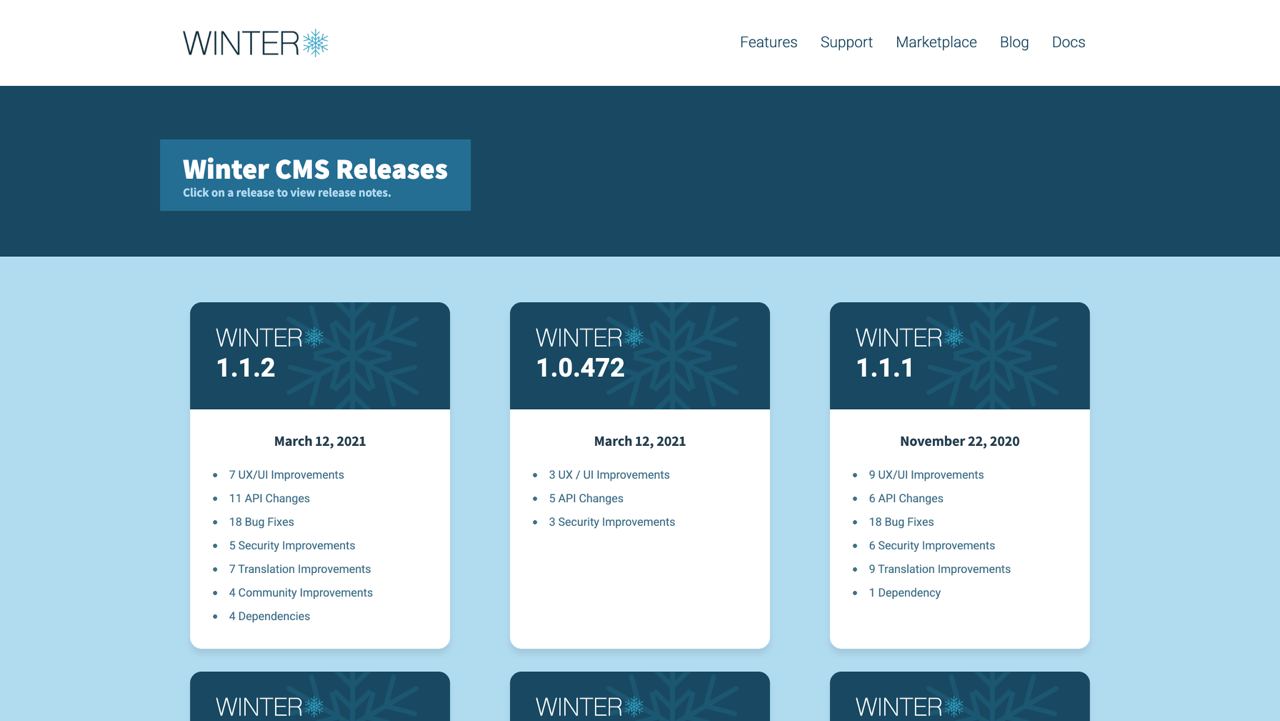Image resolution: width=1280 pixels, height=721 pixels.
Task: Click the Winter CMS logo in the header
Action: [x=256, y=43]
